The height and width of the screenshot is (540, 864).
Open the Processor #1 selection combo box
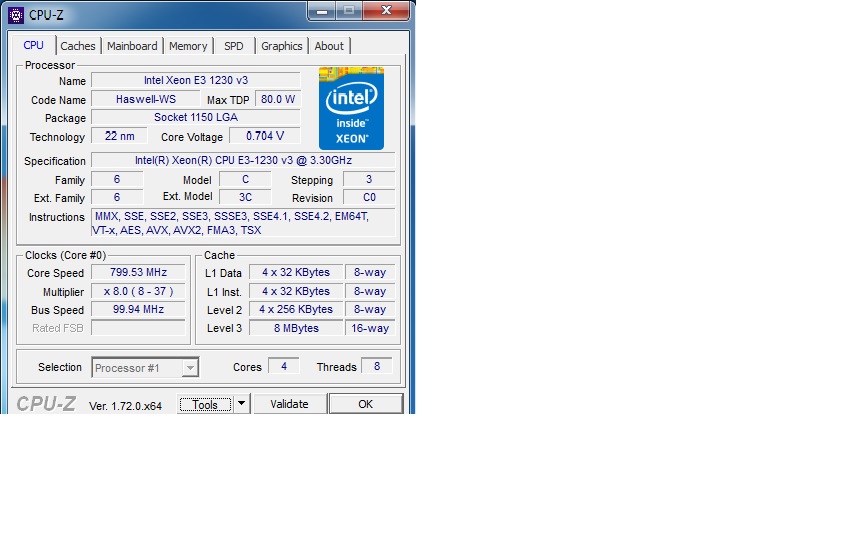[x=145, y=368]
